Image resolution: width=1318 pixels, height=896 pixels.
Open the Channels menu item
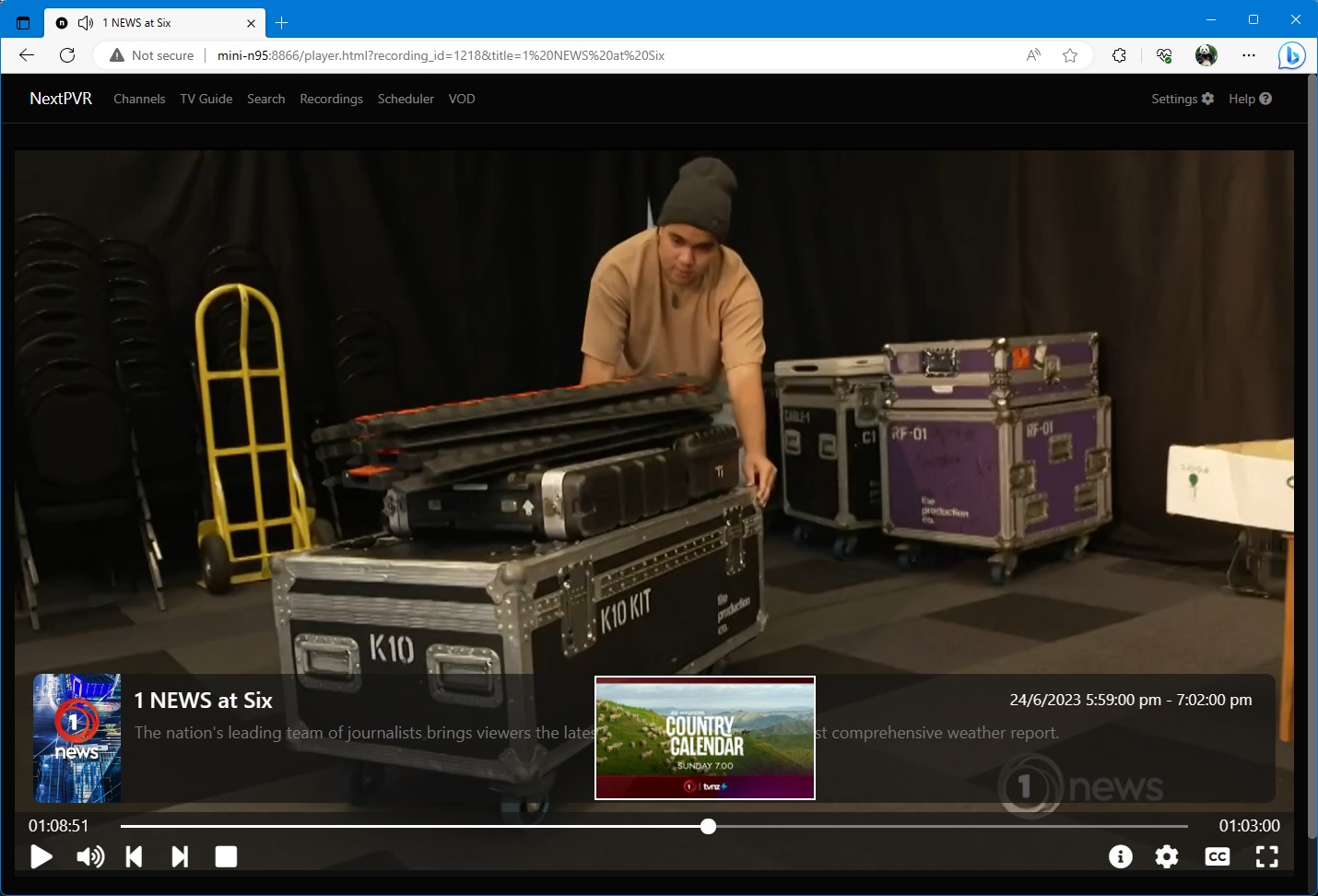(x=139, y=99)
